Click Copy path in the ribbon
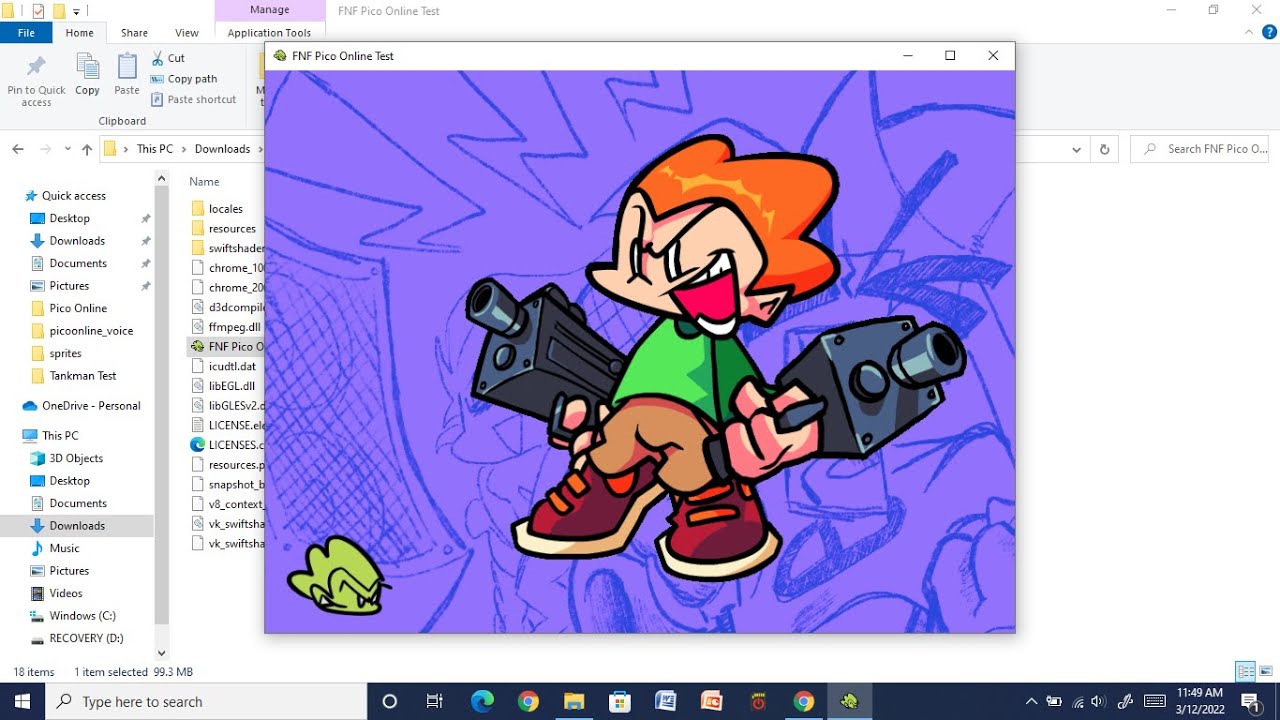 pos(184,79)
